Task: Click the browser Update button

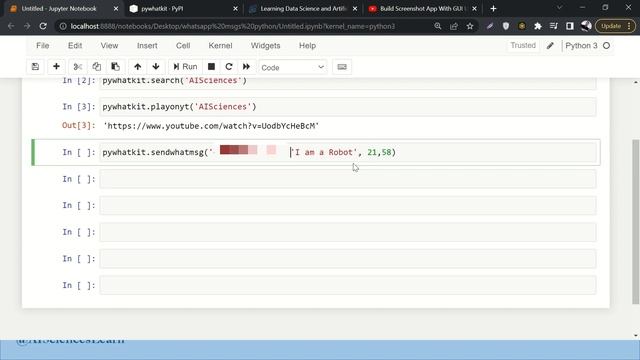Action: 616,26
